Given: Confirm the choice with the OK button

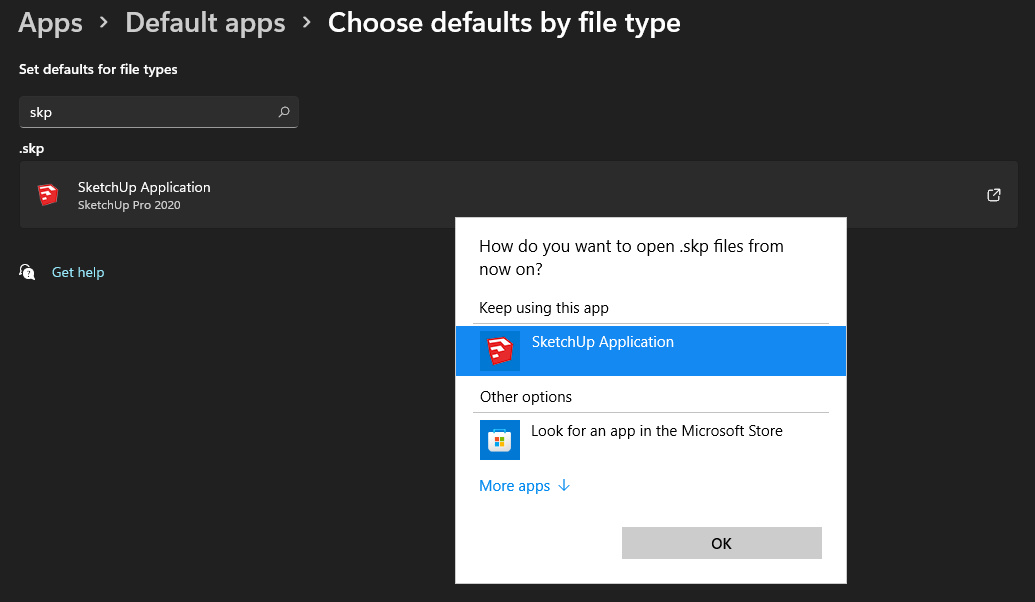Looking at the screenshot, I should coord(721,543).
